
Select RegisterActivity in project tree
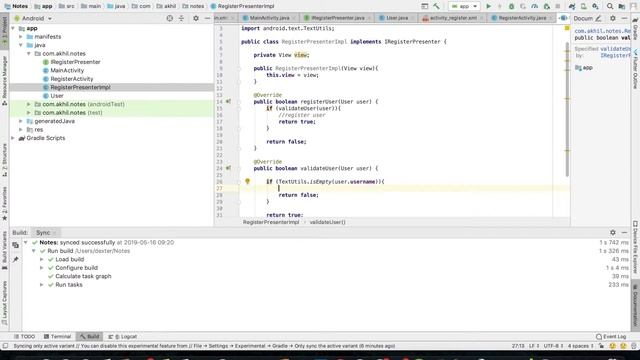72,79
